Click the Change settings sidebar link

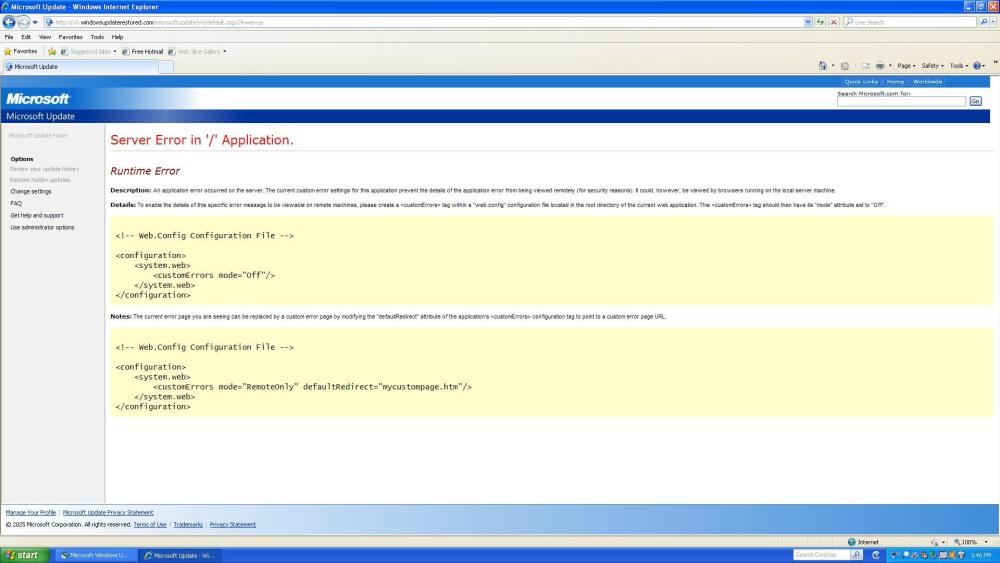[30, 191]
